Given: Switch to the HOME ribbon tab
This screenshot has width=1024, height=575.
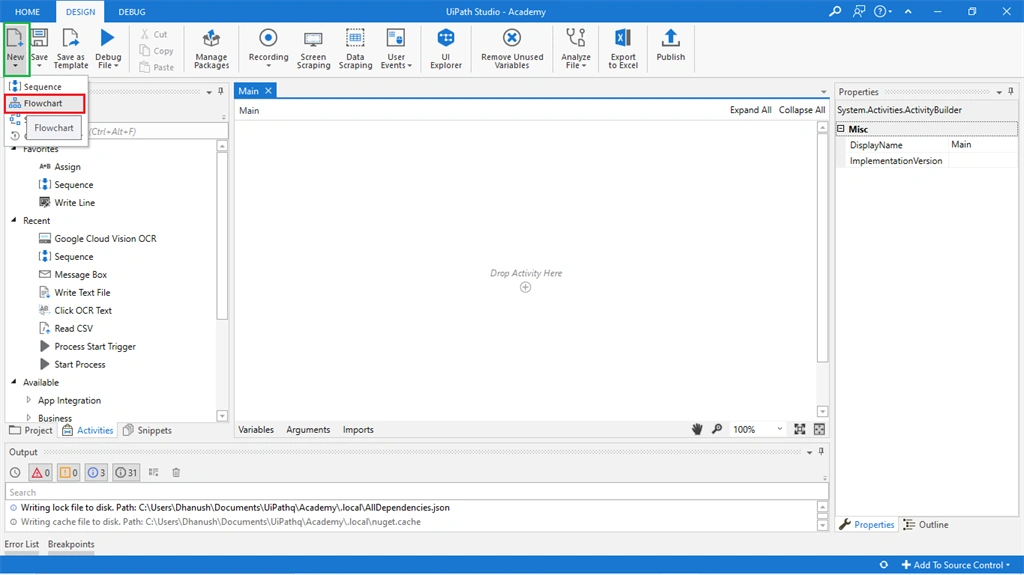Looking at the screenshot, I should coord(27,12).
